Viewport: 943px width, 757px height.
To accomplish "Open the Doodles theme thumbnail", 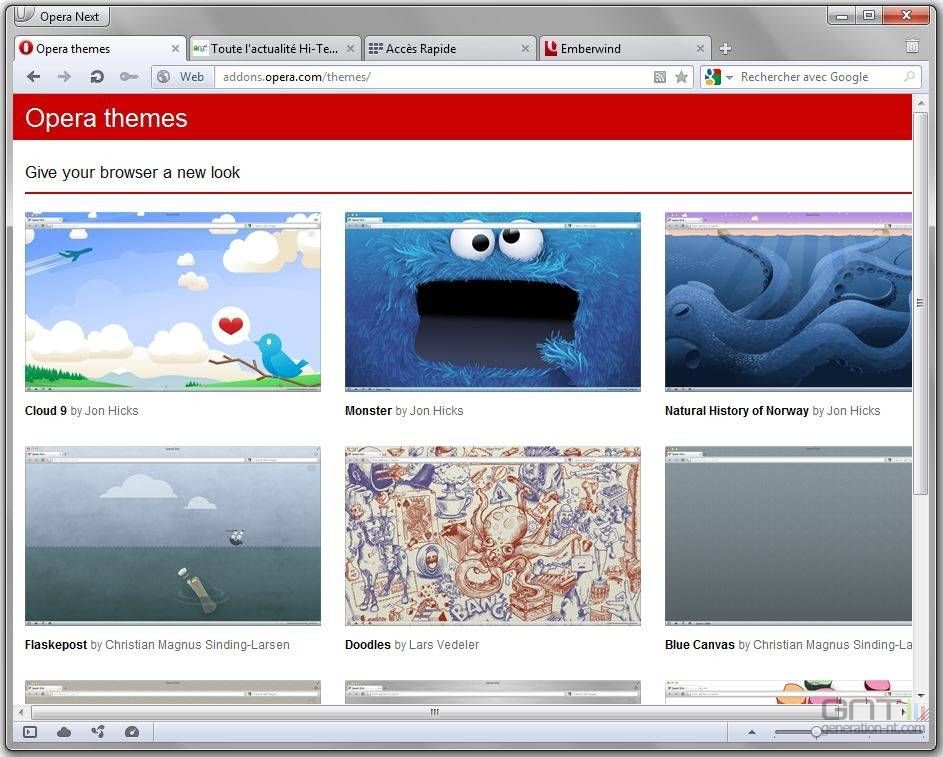I will (x=493, y=536).
